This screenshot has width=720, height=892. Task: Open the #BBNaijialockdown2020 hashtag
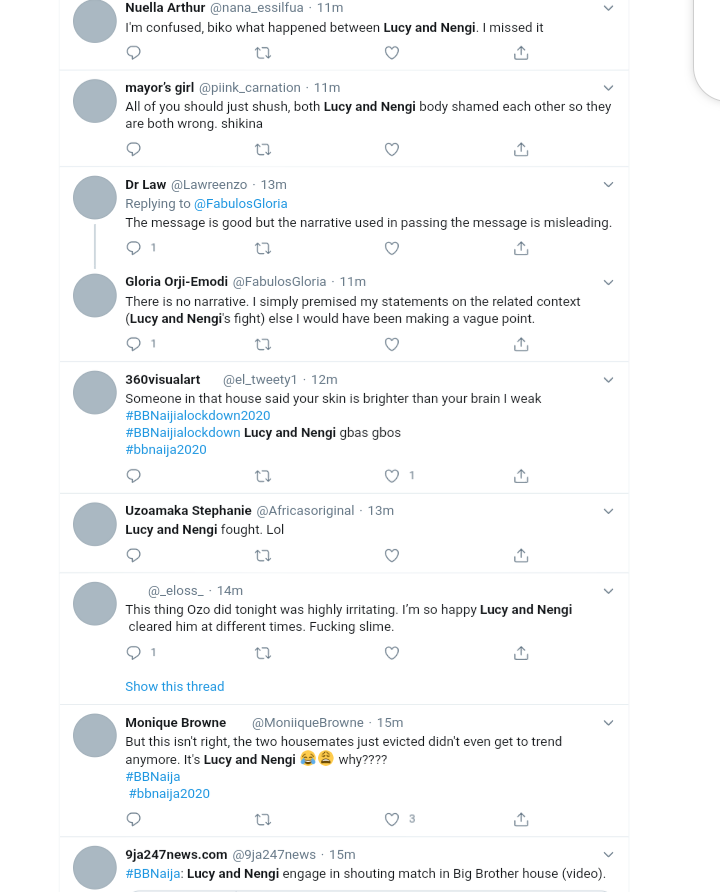198,416
